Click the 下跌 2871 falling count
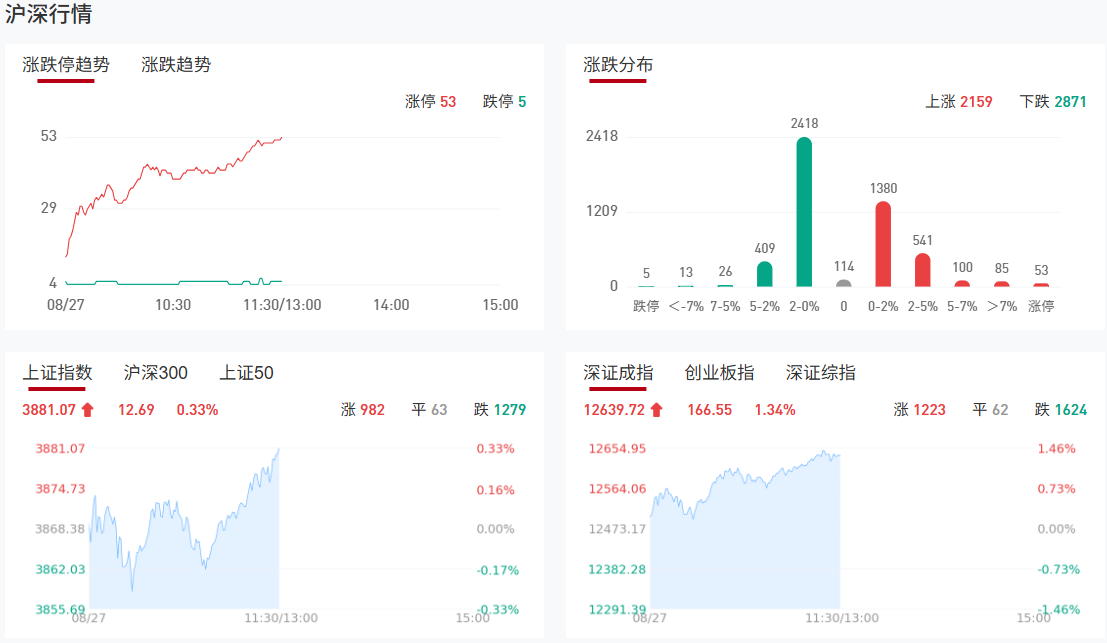The width and height of the screenshot is (1107, 643). pyautogui.click(x=1053, y=102)
